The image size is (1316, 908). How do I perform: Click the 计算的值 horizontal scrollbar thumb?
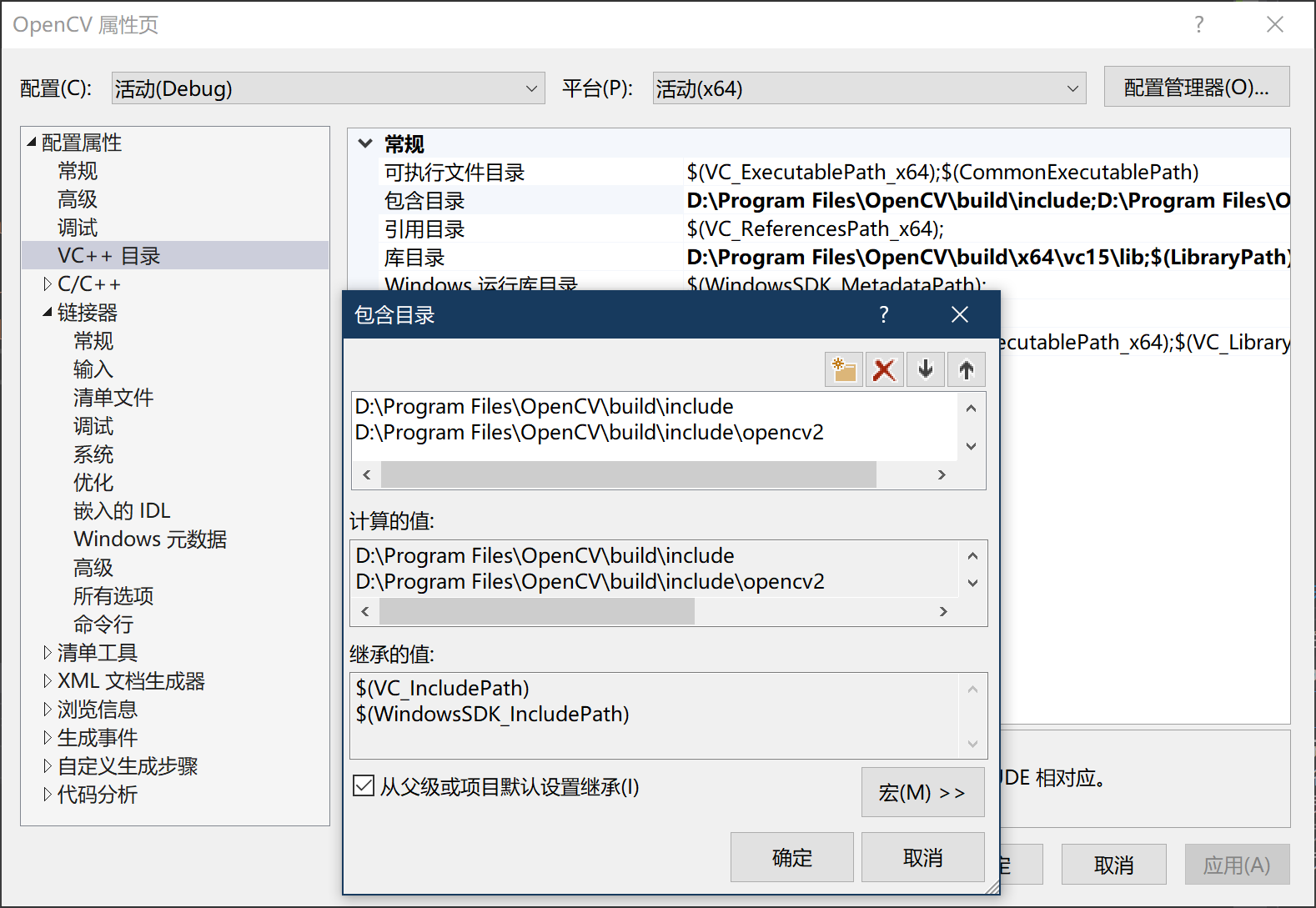click(537, 611)
